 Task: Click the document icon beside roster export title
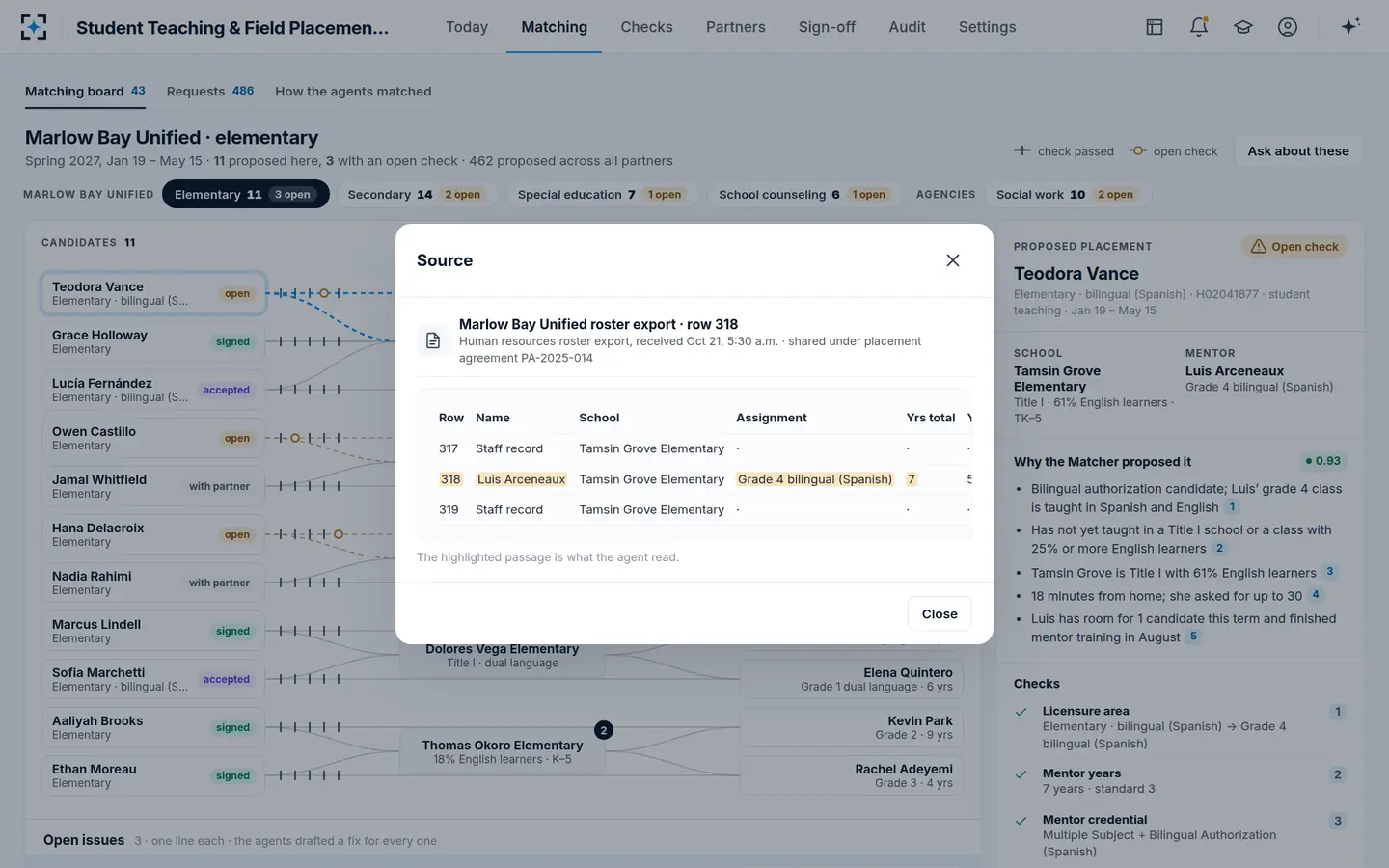433,340
